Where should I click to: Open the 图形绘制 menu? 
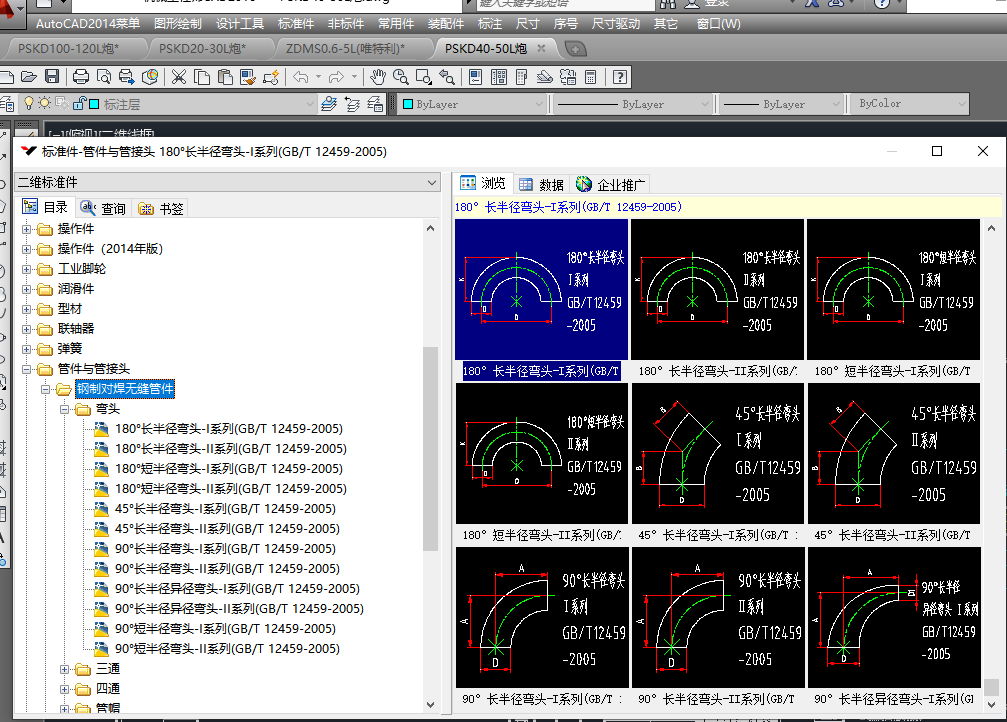(178, 24)
